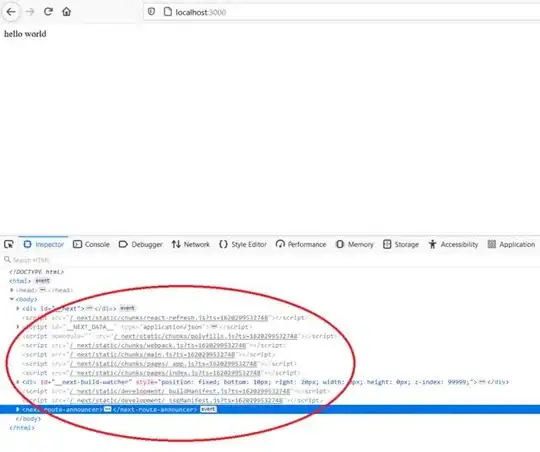Switch to the Accessibility tab
The image size is (540, 452).
coord(453,244)
